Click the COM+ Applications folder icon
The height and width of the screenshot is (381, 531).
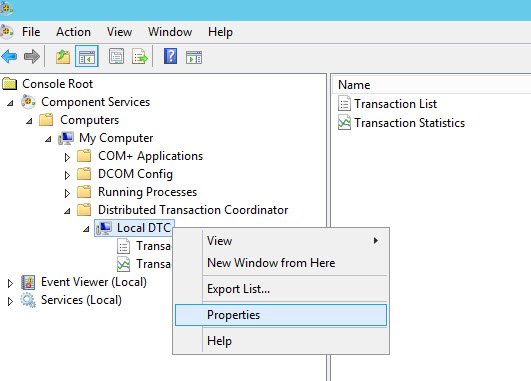(84, 156)
